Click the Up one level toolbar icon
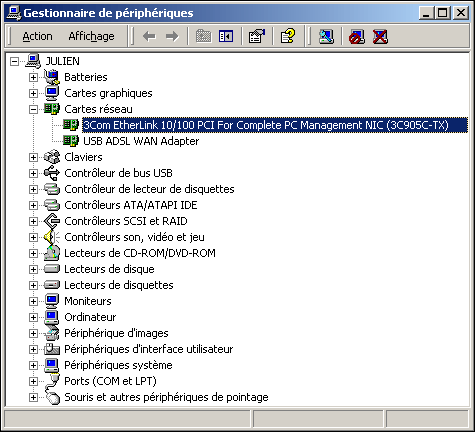This screenshot has height=432, width=475. coord(203,36)
